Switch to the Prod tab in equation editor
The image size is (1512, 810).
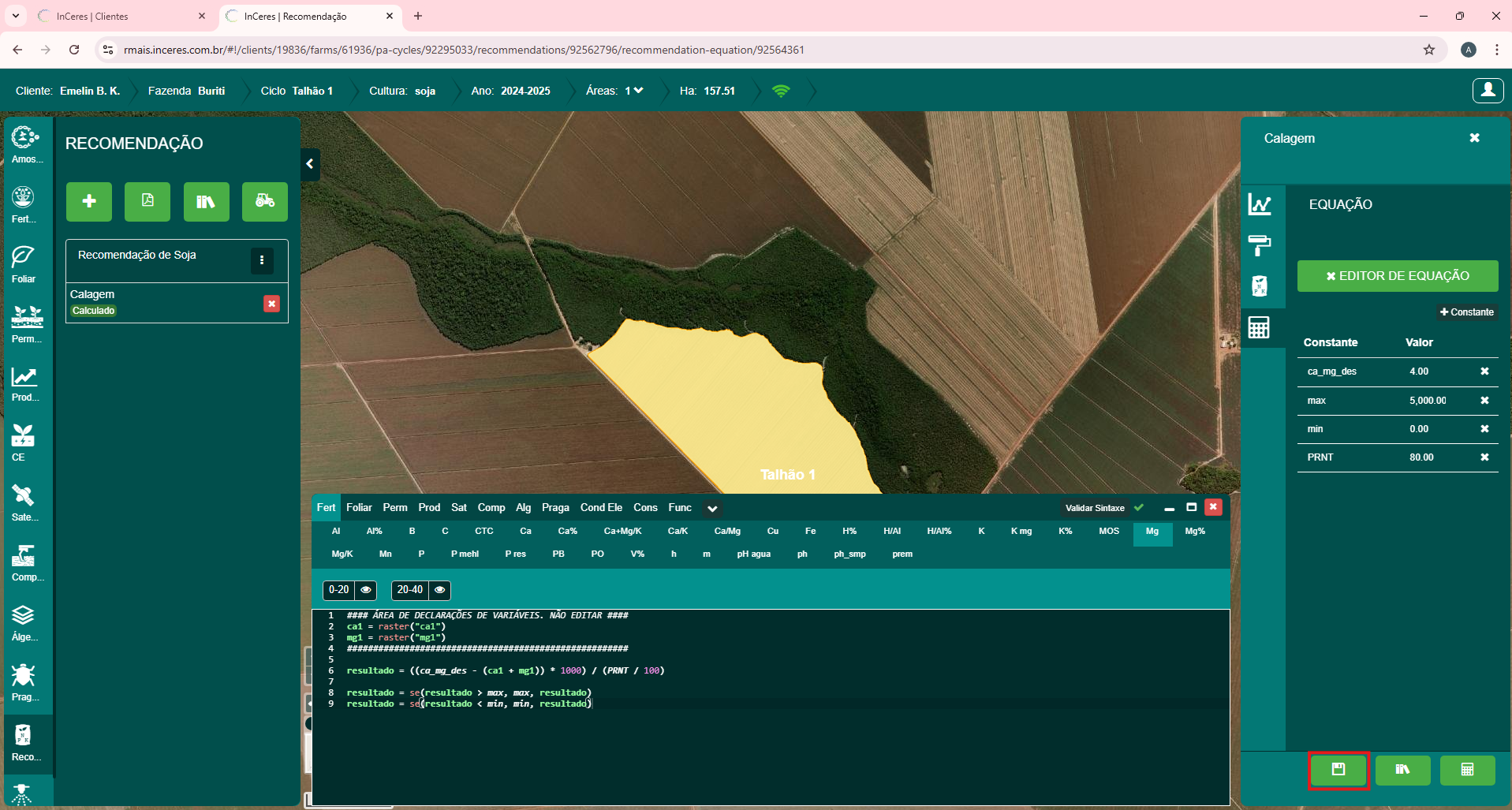(x=429, y=508)
